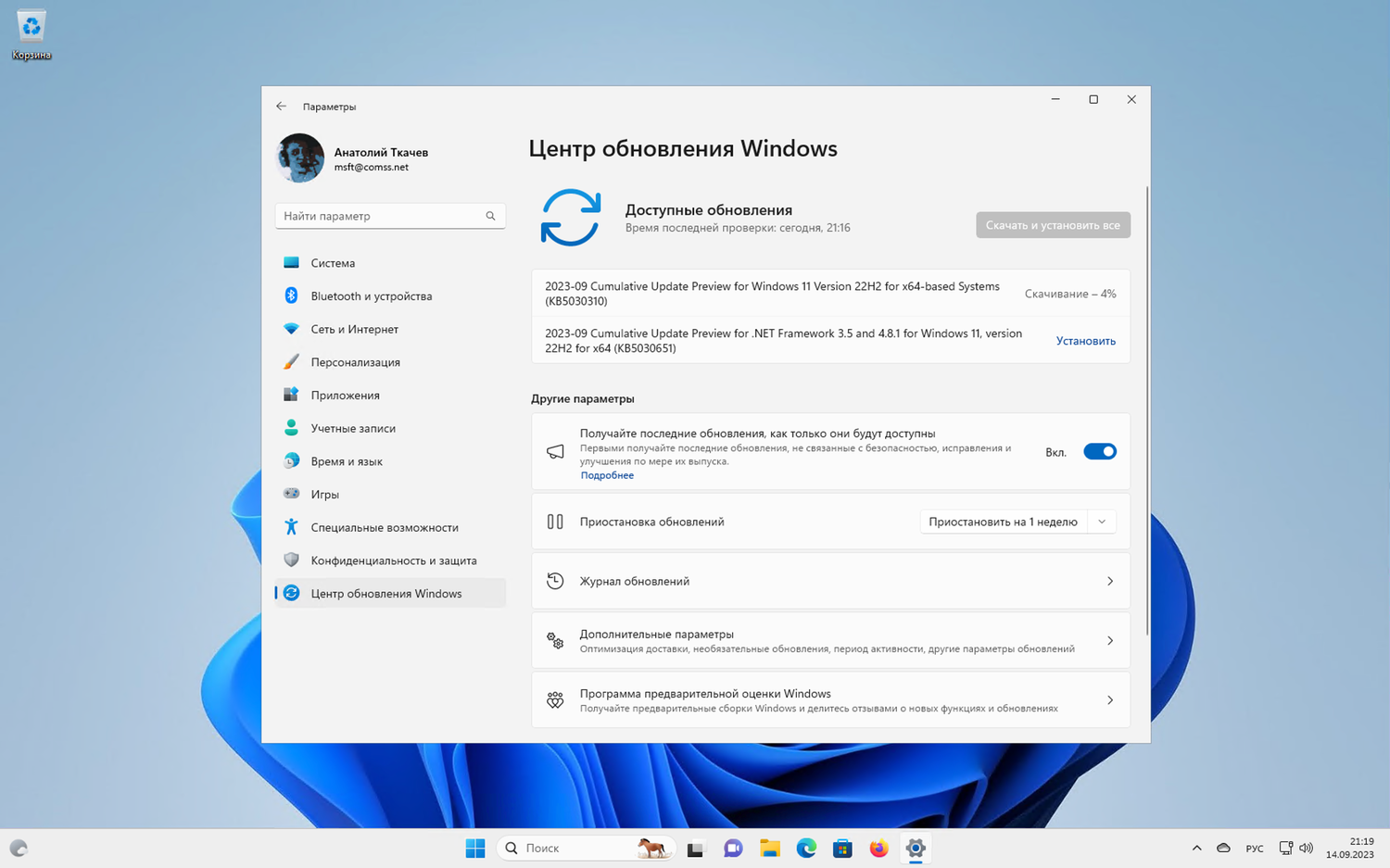The width and height of the screenshot is (1390, 868).
Task: Open Bluetooth и устройства section
Action: [x=390, y=296]
